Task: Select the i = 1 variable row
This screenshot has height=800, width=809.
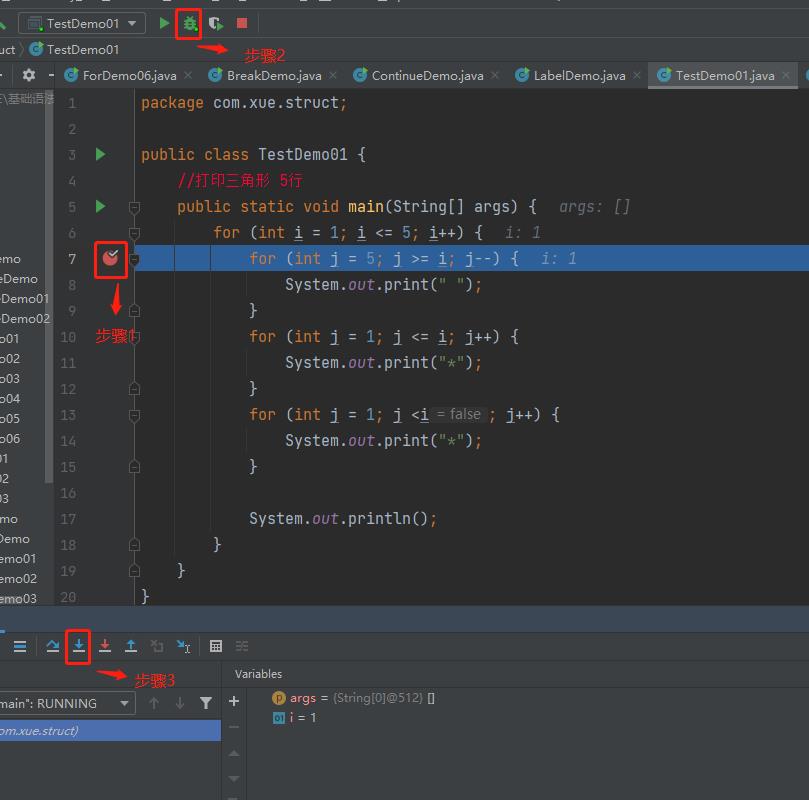Action: point(294,718)
